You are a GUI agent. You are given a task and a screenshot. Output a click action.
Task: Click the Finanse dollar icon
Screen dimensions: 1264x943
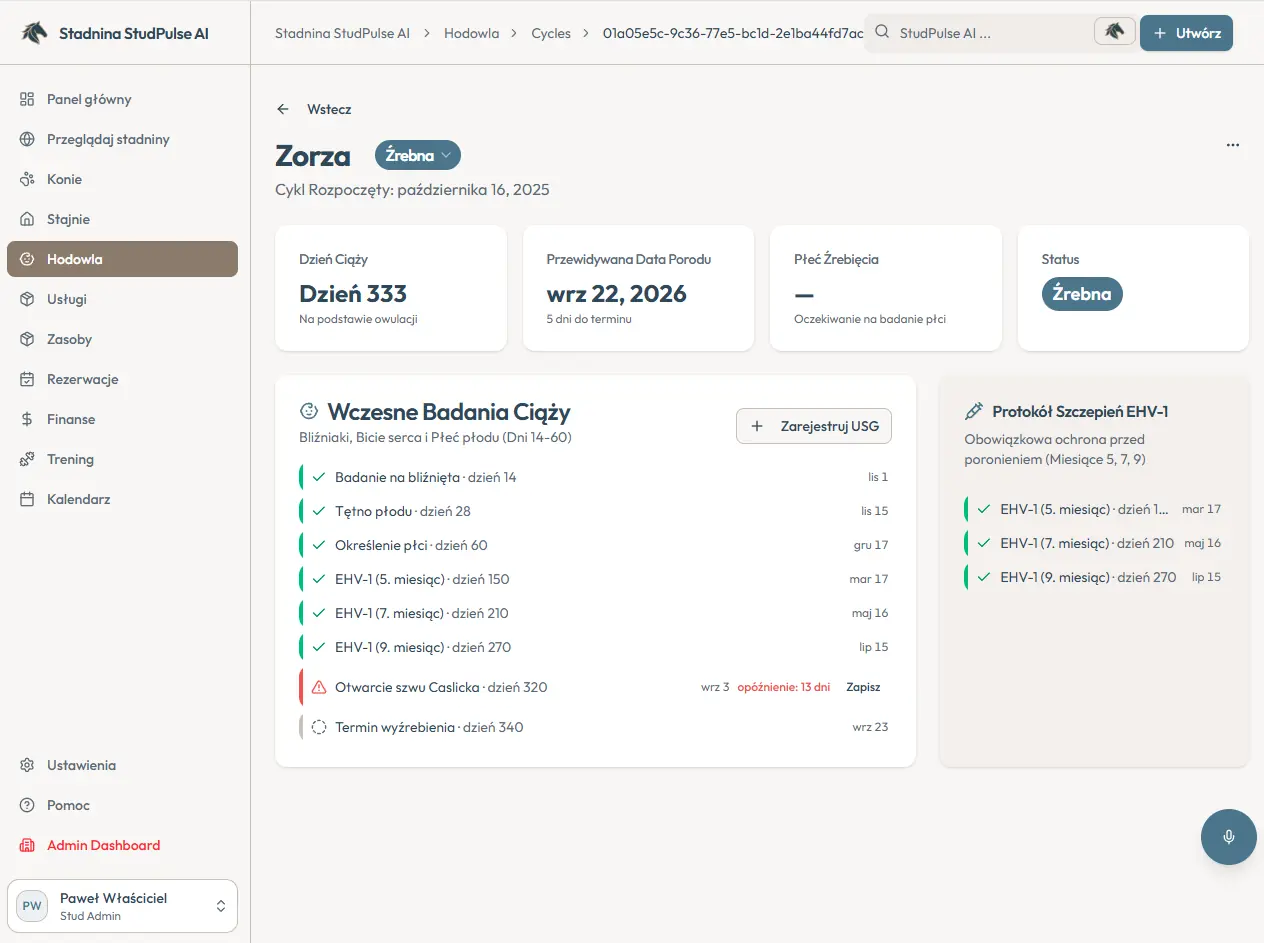[x=27, y=419]
